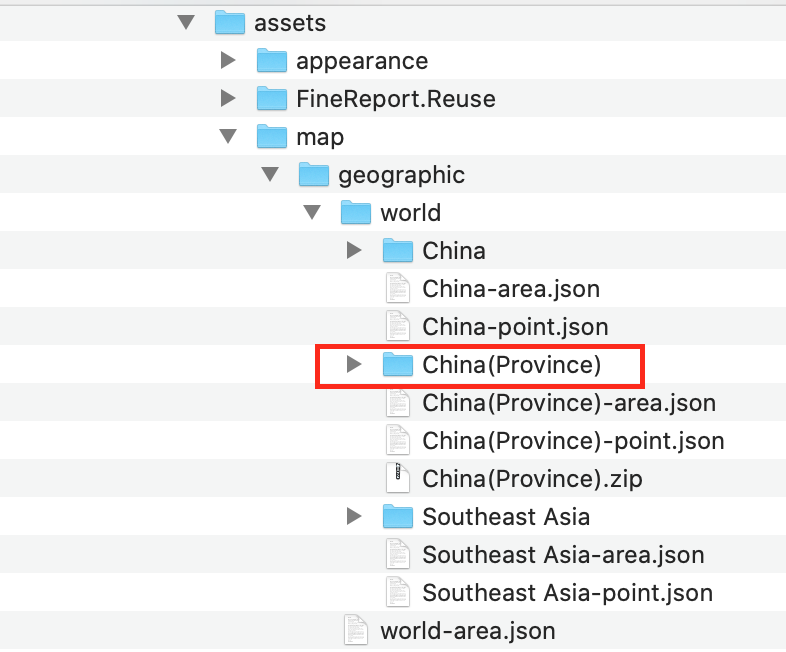786x652 pixels.
Task: Click the FineReport.Reuse folder icon
Action: click(272, 99)
